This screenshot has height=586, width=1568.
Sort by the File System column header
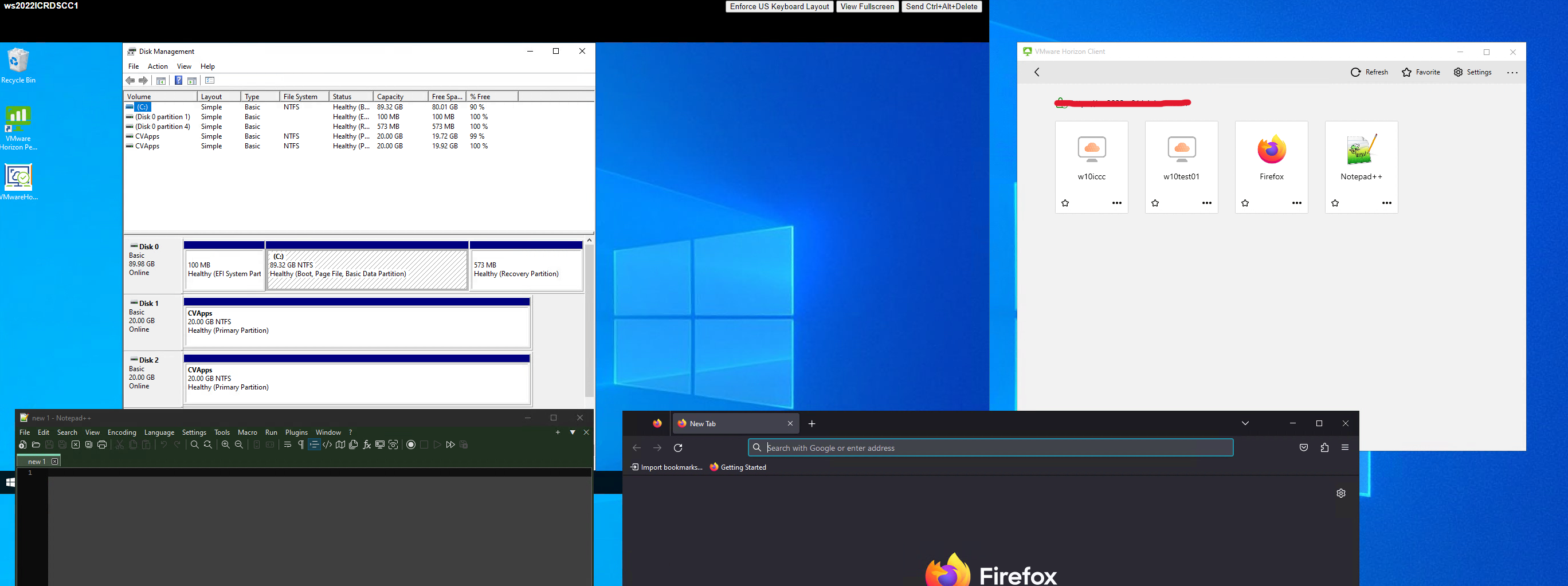click(x=304, y=97)
